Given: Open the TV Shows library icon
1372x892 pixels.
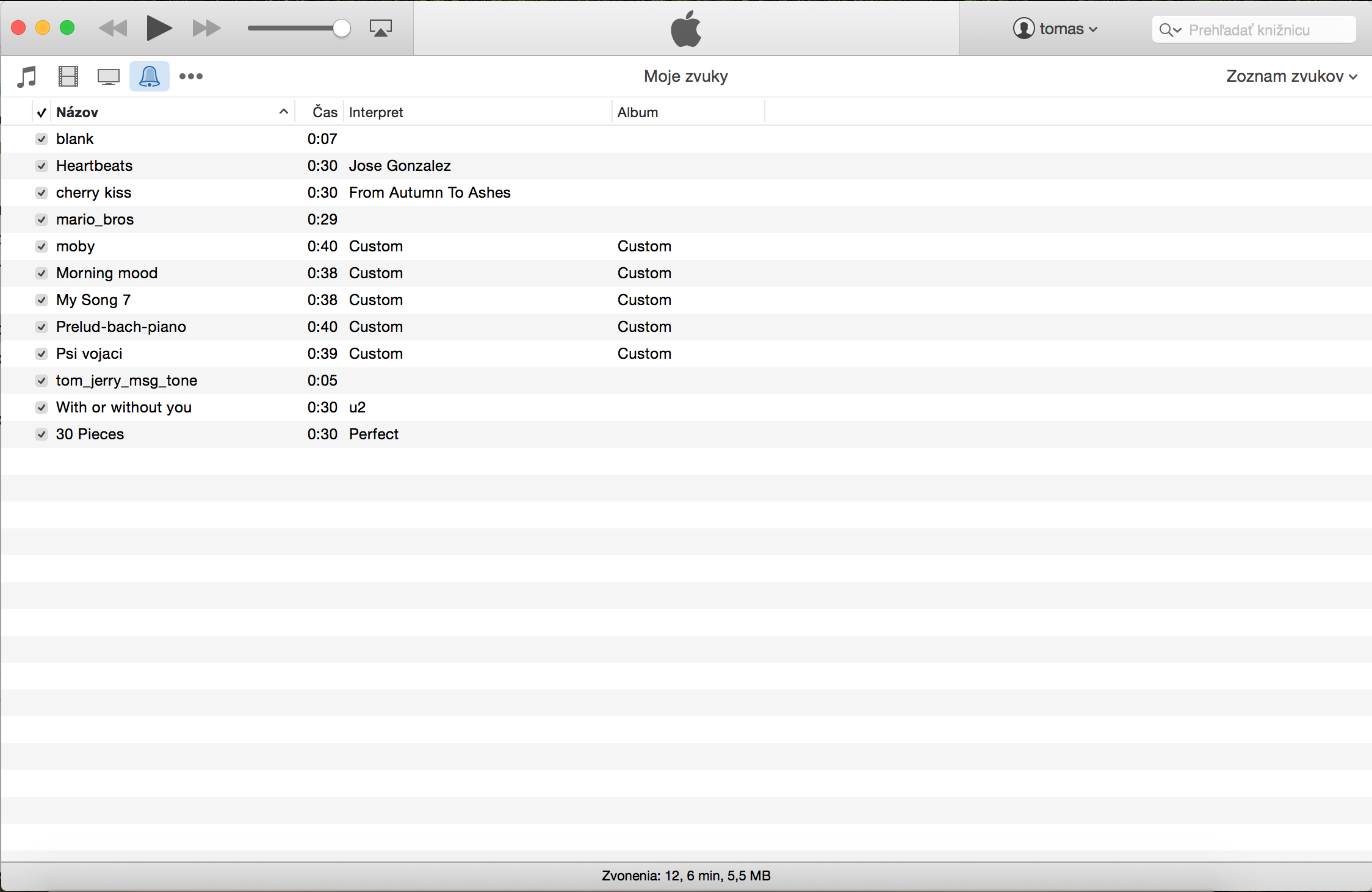Looking at the screenshot, I should click(109, 77).
